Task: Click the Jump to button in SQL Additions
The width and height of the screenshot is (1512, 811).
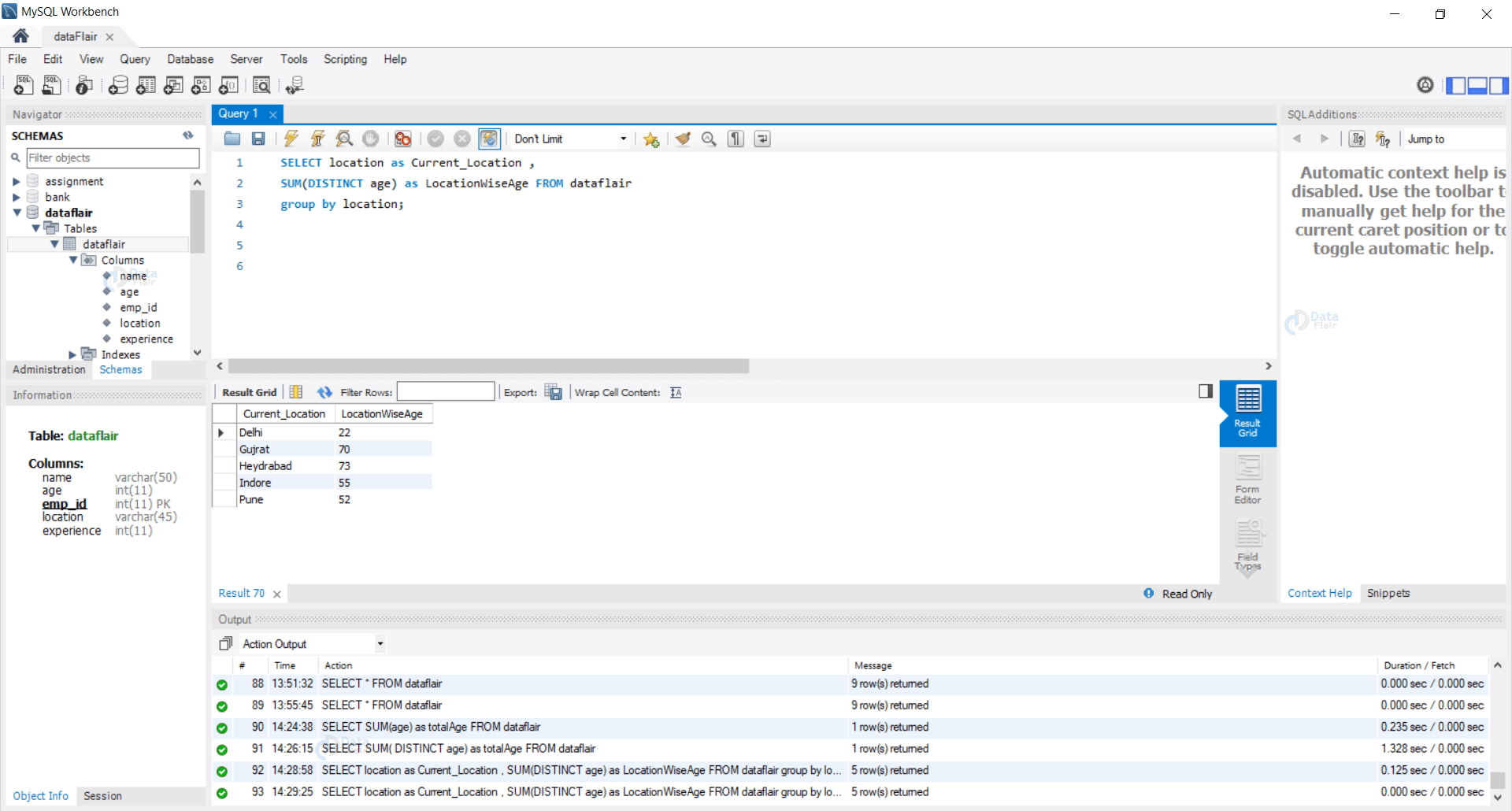Action: (1427, 139)
